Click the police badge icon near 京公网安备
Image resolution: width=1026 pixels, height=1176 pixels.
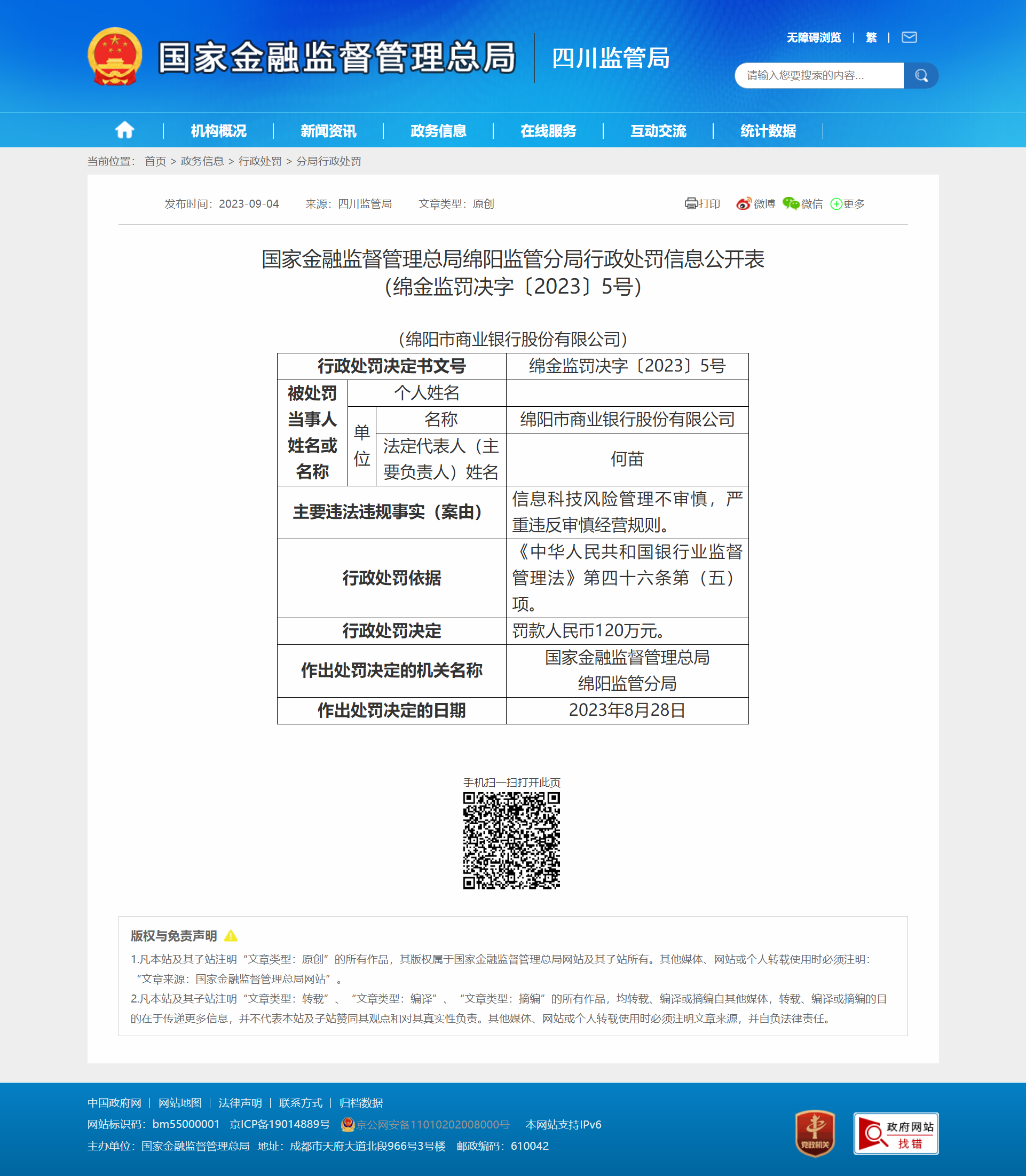[x=348, y=1124]
